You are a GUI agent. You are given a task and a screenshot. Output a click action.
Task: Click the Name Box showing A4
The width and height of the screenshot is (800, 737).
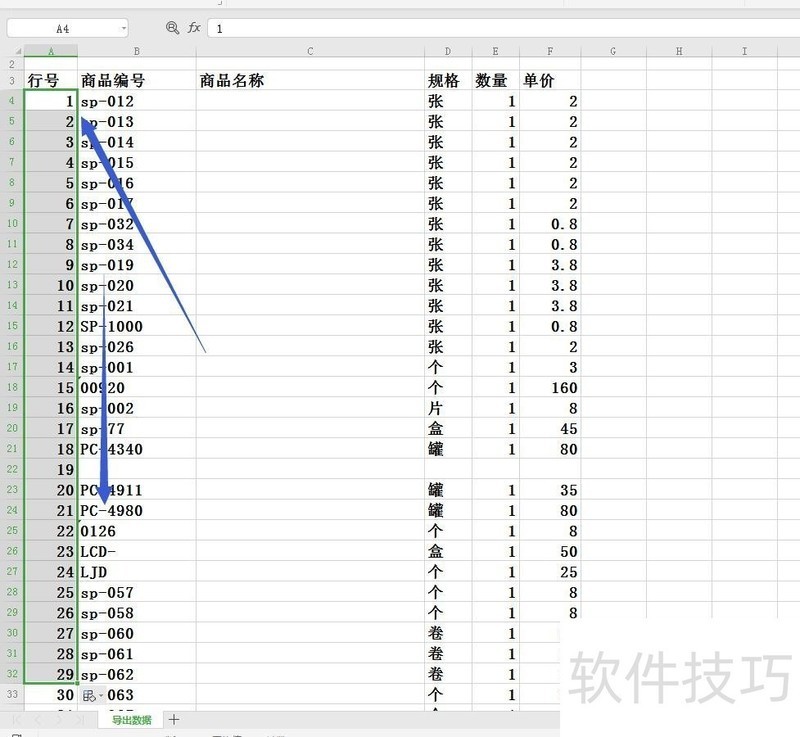(x=63, y=29)
